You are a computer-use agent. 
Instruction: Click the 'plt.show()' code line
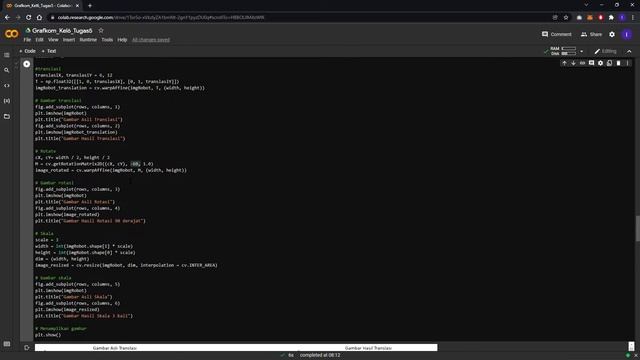pos(48,335)
